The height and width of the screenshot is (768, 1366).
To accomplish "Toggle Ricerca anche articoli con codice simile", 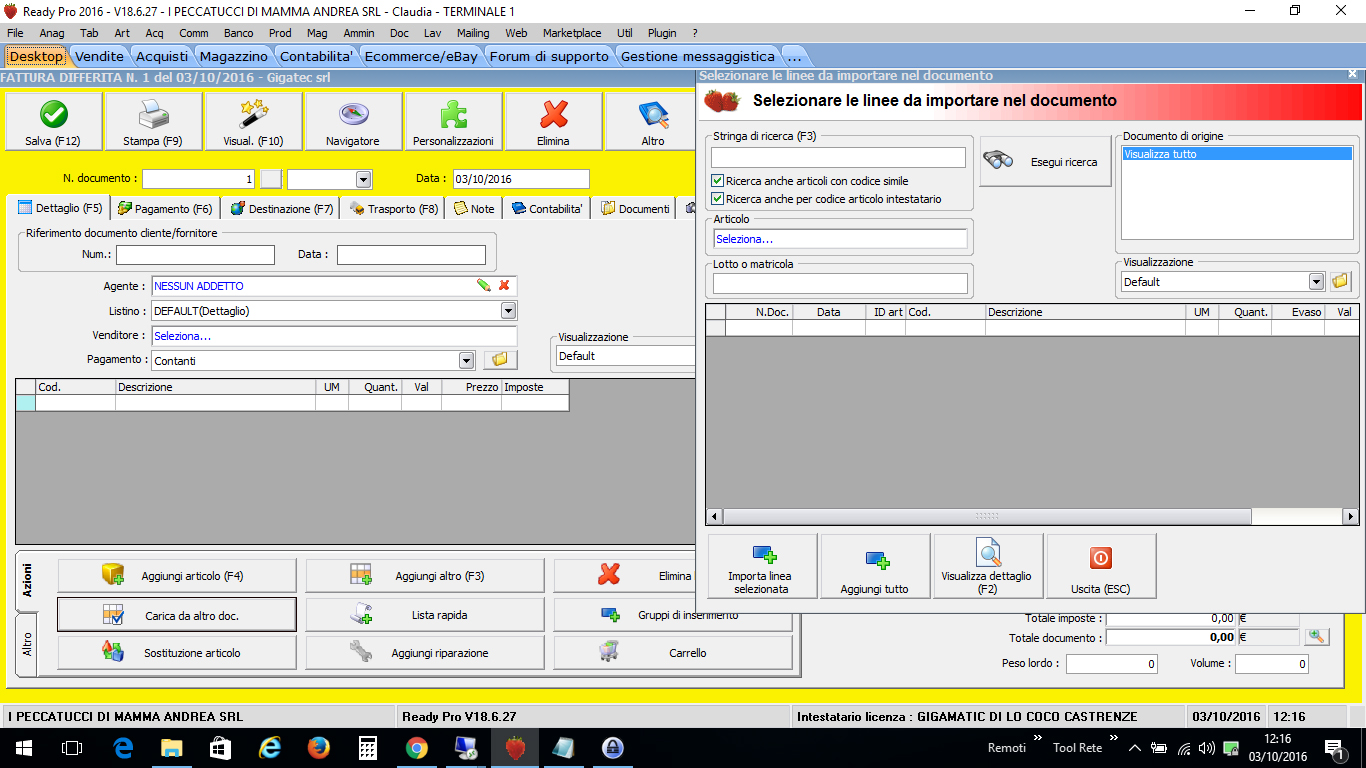I will click(x=718, y=181).
